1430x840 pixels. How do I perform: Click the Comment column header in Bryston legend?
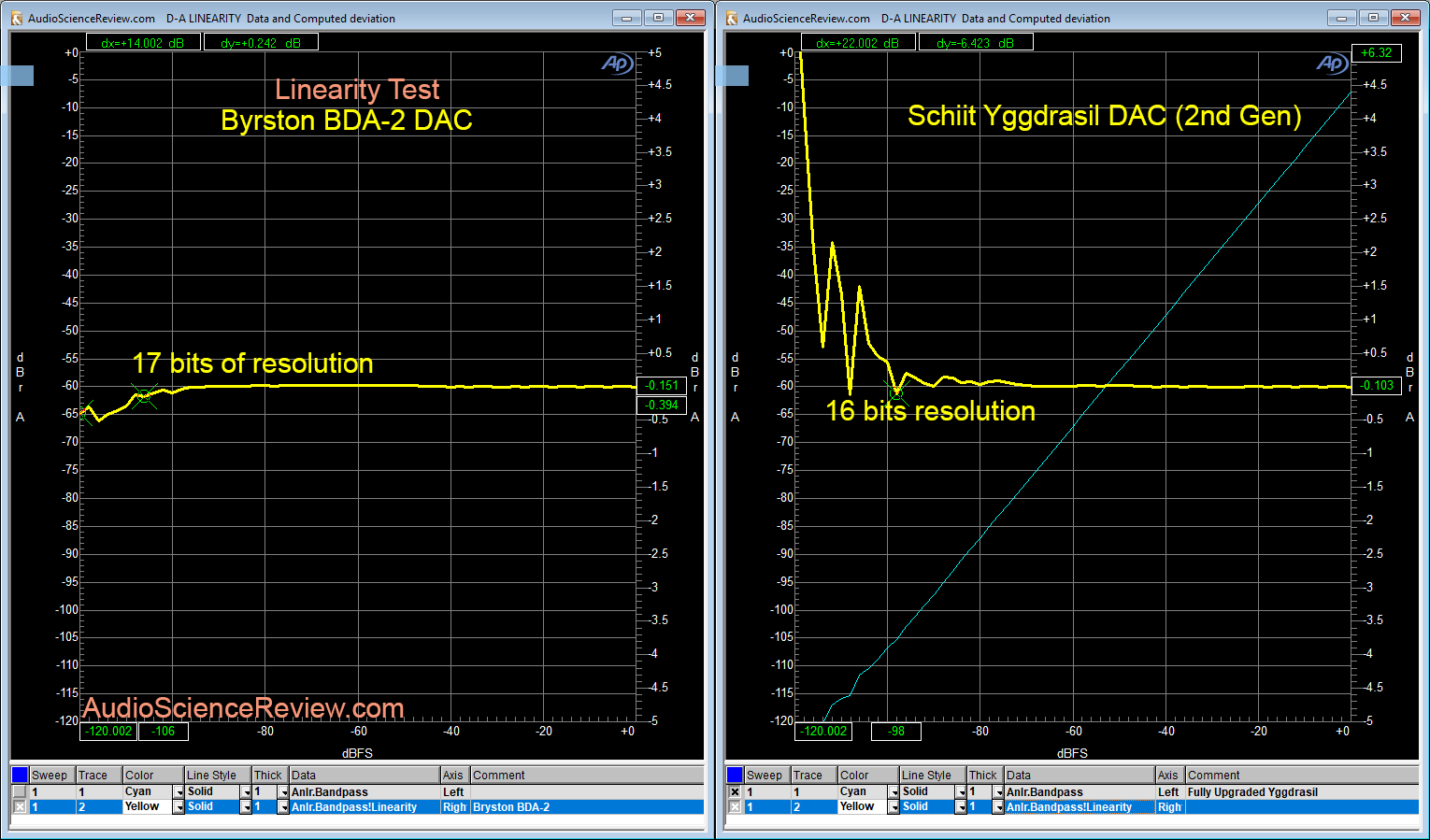[587, 775]
